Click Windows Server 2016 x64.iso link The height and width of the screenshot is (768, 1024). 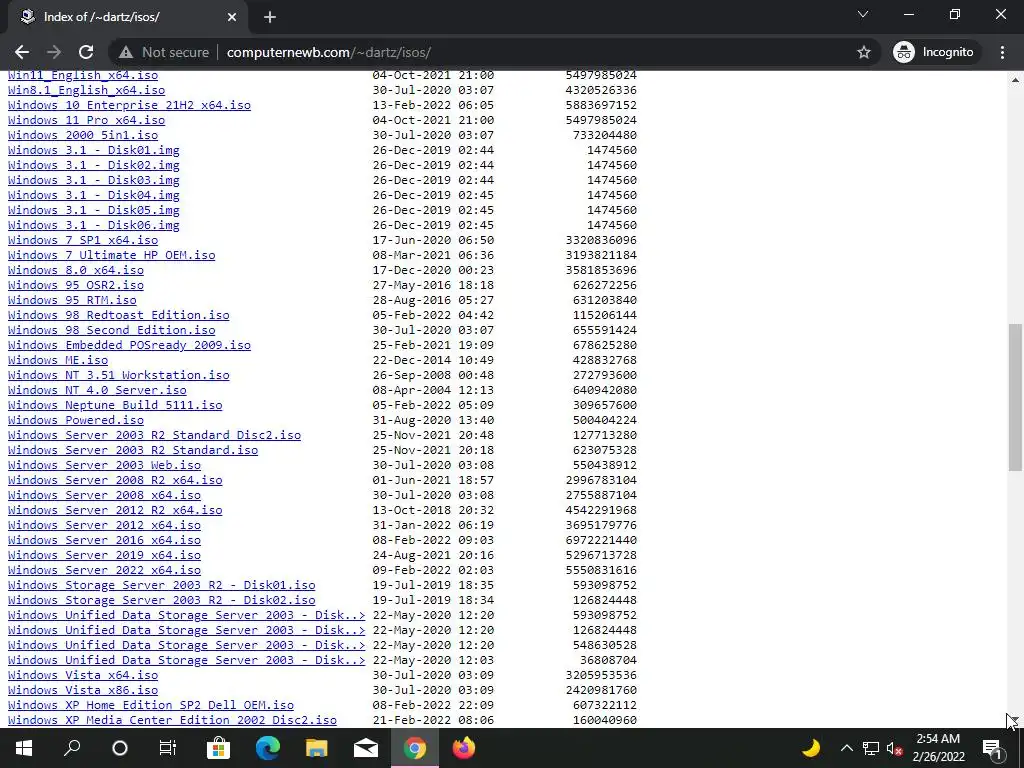[x=104, y=541]
